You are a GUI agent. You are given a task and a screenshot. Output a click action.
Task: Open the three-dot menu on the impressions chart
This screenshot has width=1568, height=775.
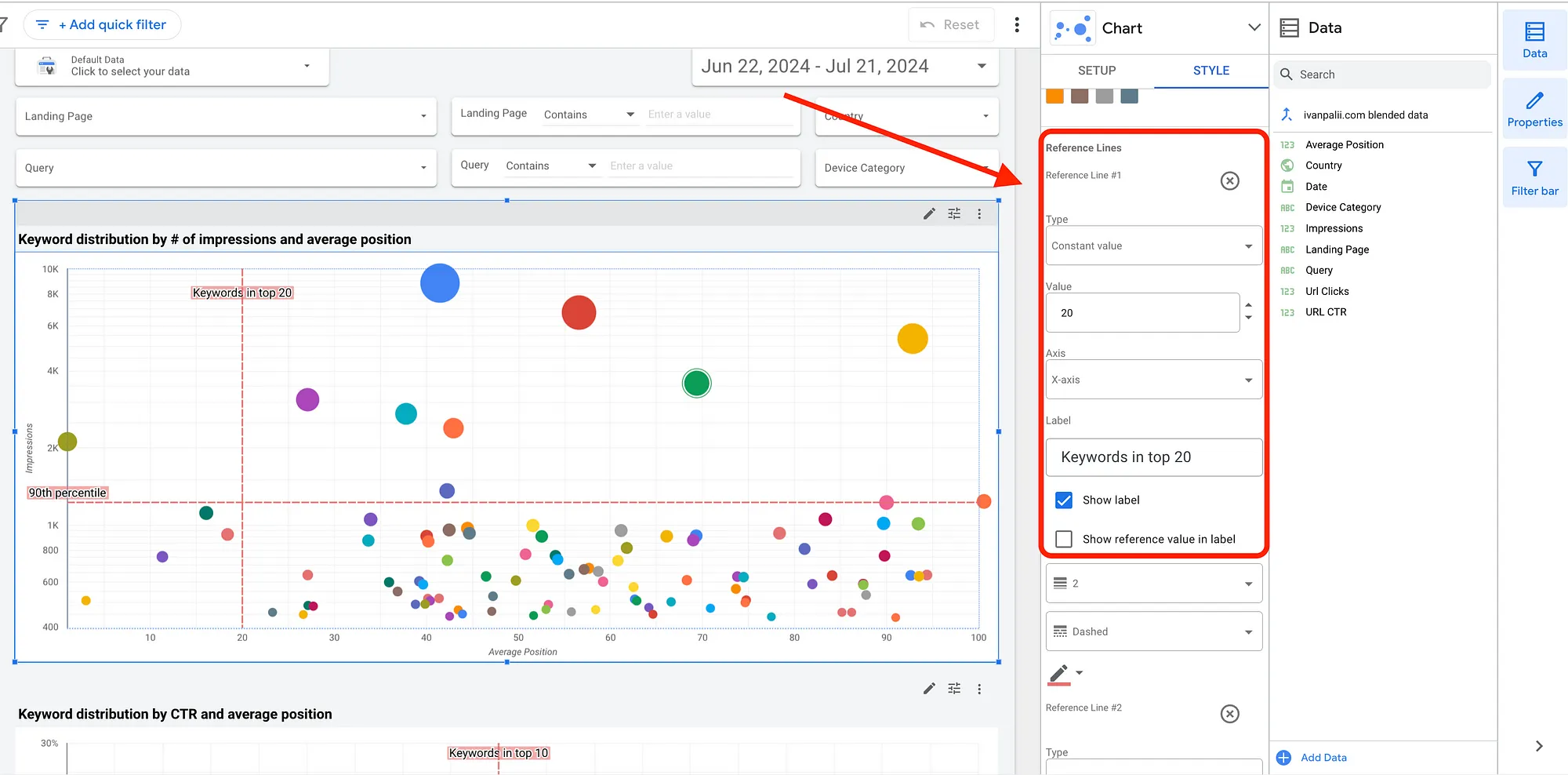point(979,213)
